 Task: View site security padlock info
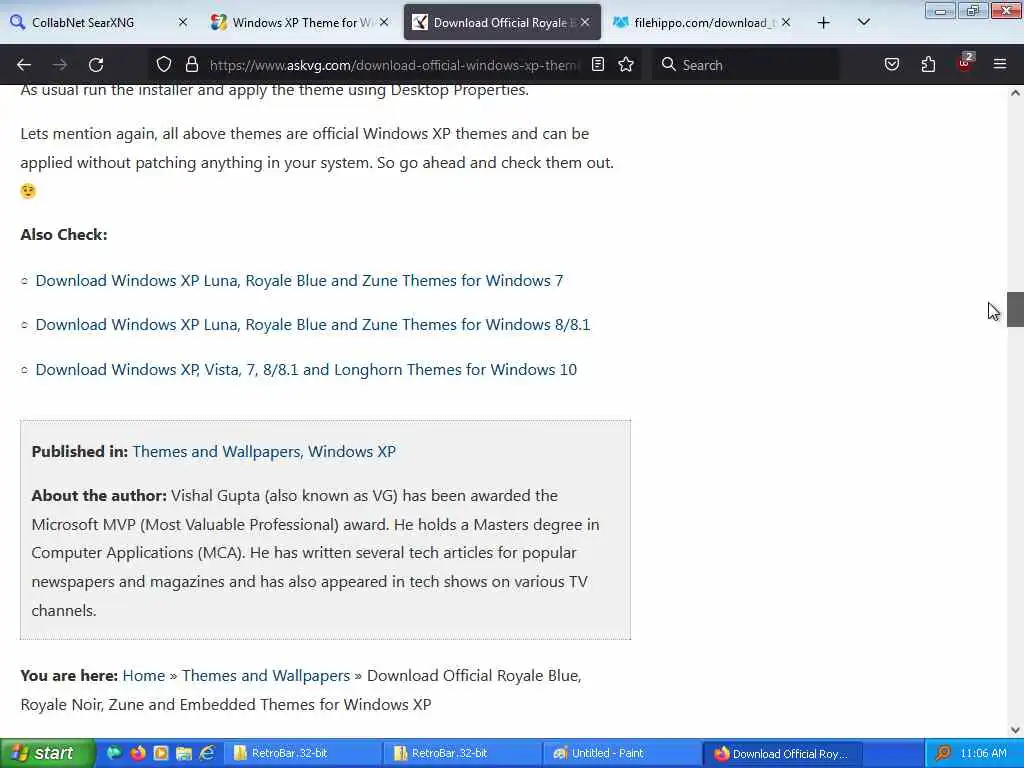(x=191, y=64)
